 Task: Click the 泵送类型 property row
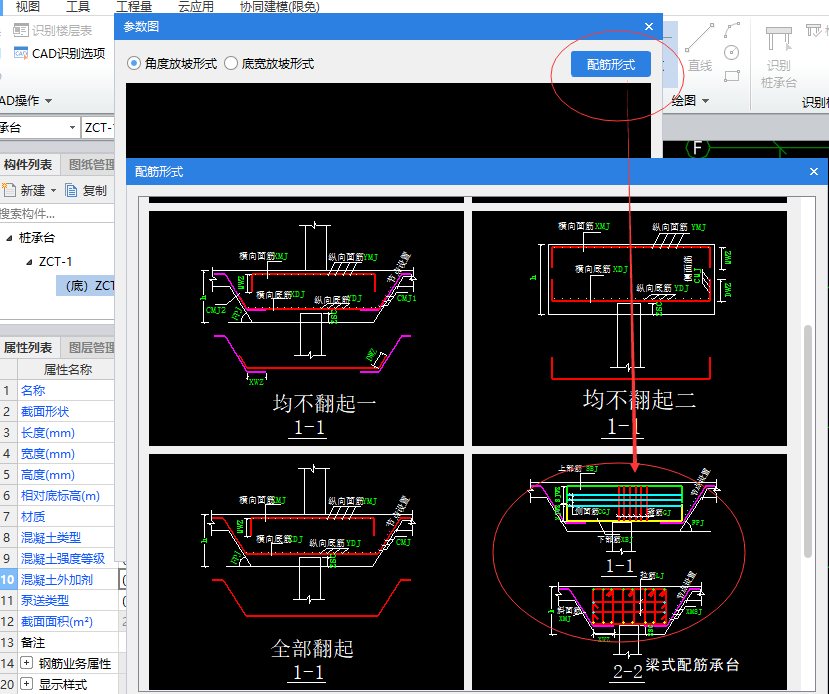coord(57,600)
